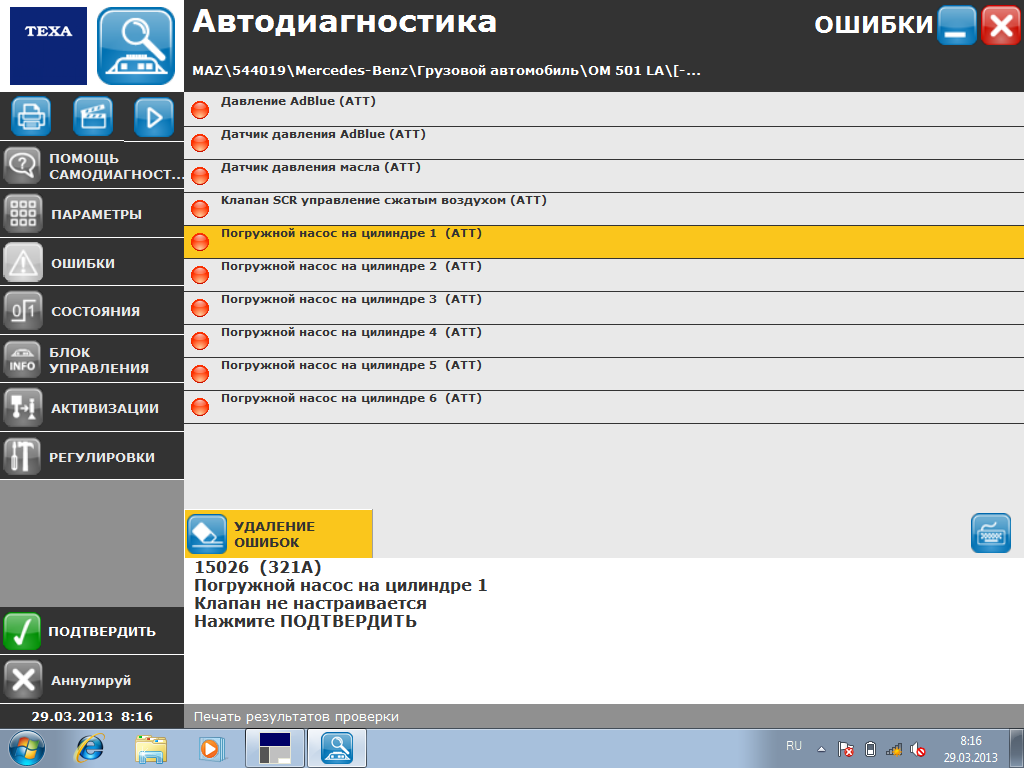
Task: Open the ОШИБКИ section in sidebar
Action: pyautogui.click(x=92, y=263)
